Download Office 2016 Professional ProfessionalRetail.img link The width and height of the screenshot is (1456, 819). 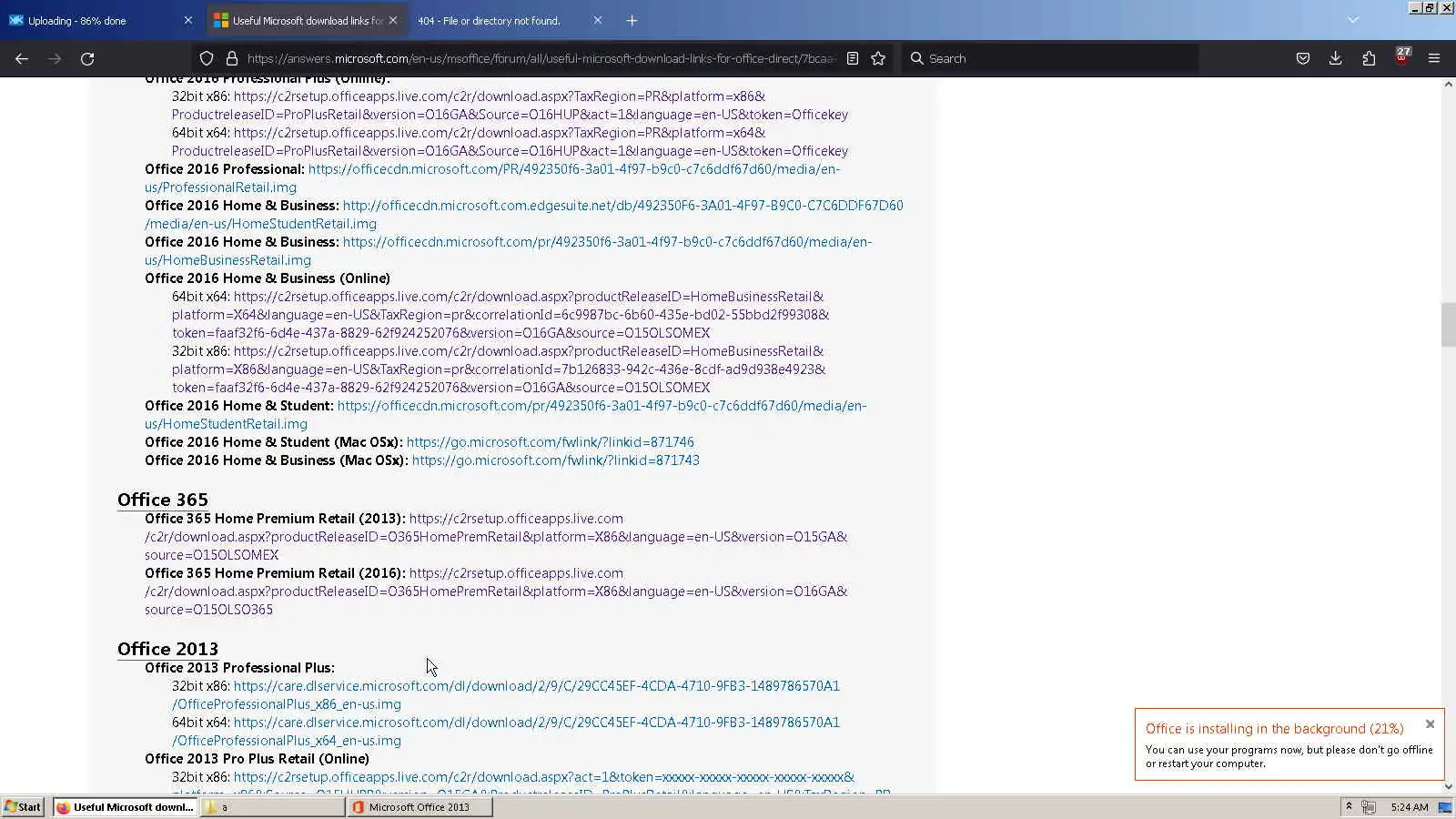tap(492, 178)
